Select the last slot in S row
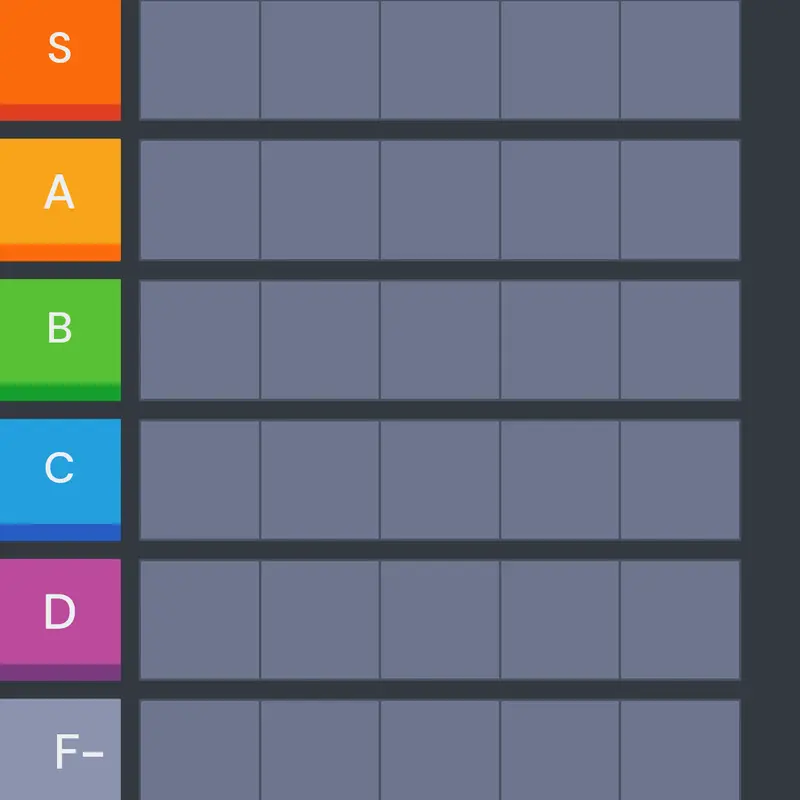The image size is (800, 800). pyautogui.click(x=680, y=60)
